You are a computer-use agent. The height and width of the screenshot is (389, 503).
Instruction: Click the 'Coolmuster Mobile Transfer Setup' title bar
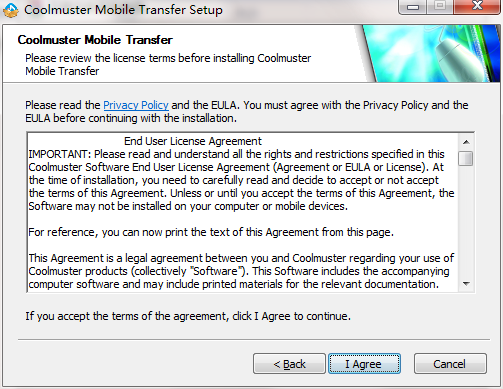pyautogui.click(x=123, y=10)
